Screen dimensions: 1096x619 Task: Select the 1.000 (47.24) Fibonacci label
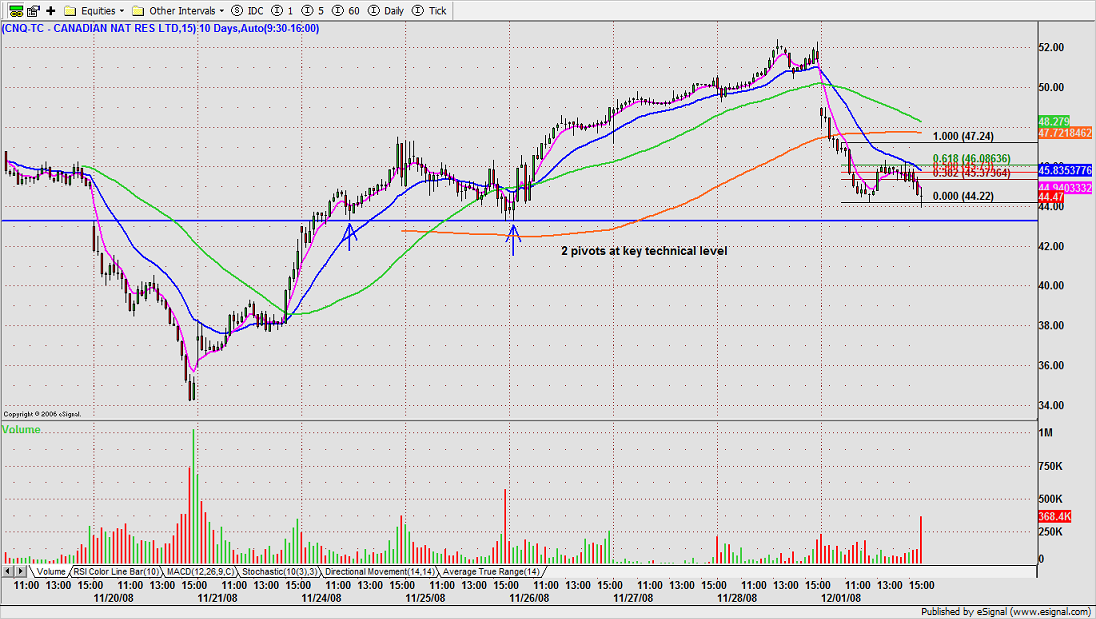pos(963,136)
